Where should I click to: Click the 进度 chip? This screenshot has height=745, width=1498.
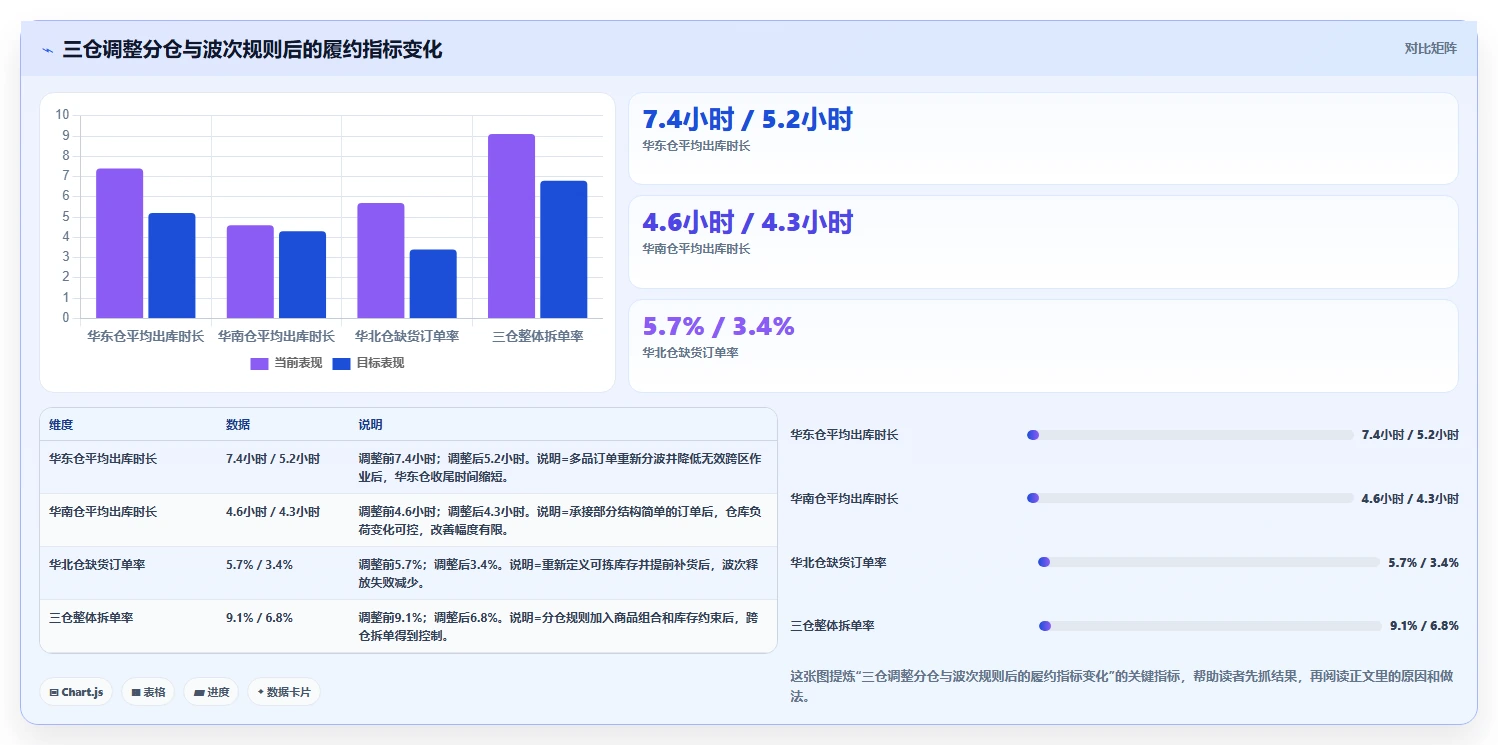211,692
